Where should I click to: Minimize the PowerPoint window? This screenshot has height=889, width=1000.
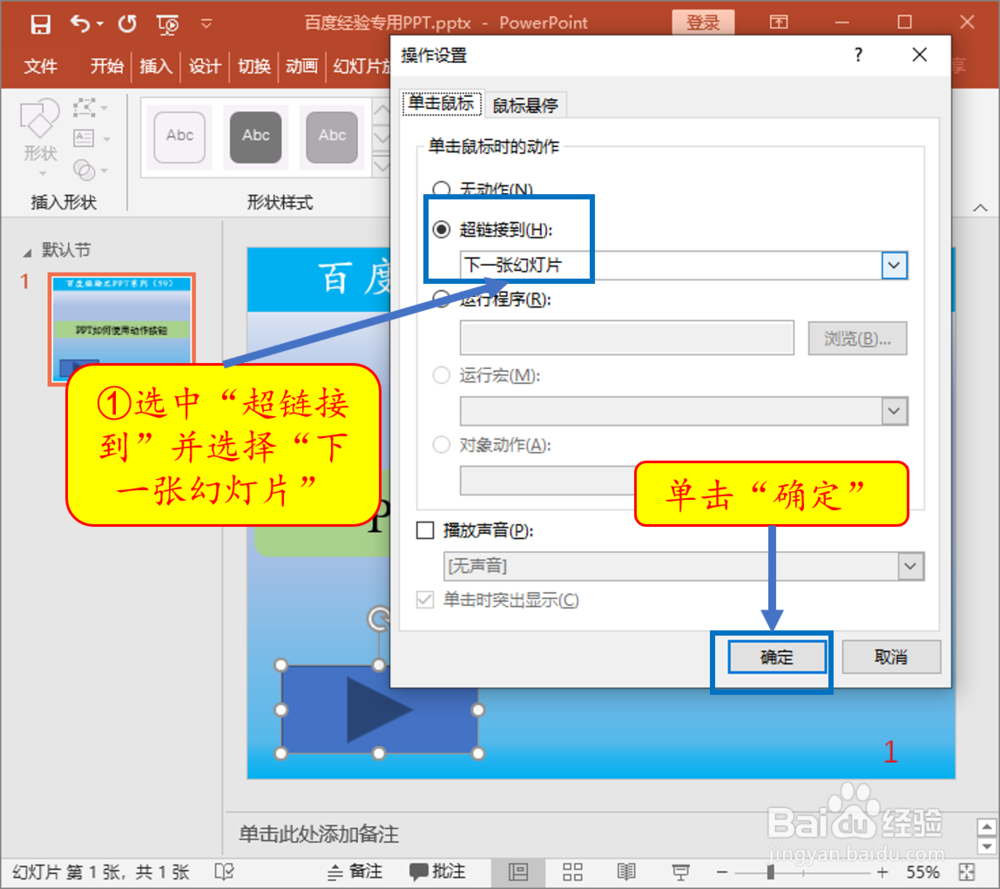(x=842, y=23)
